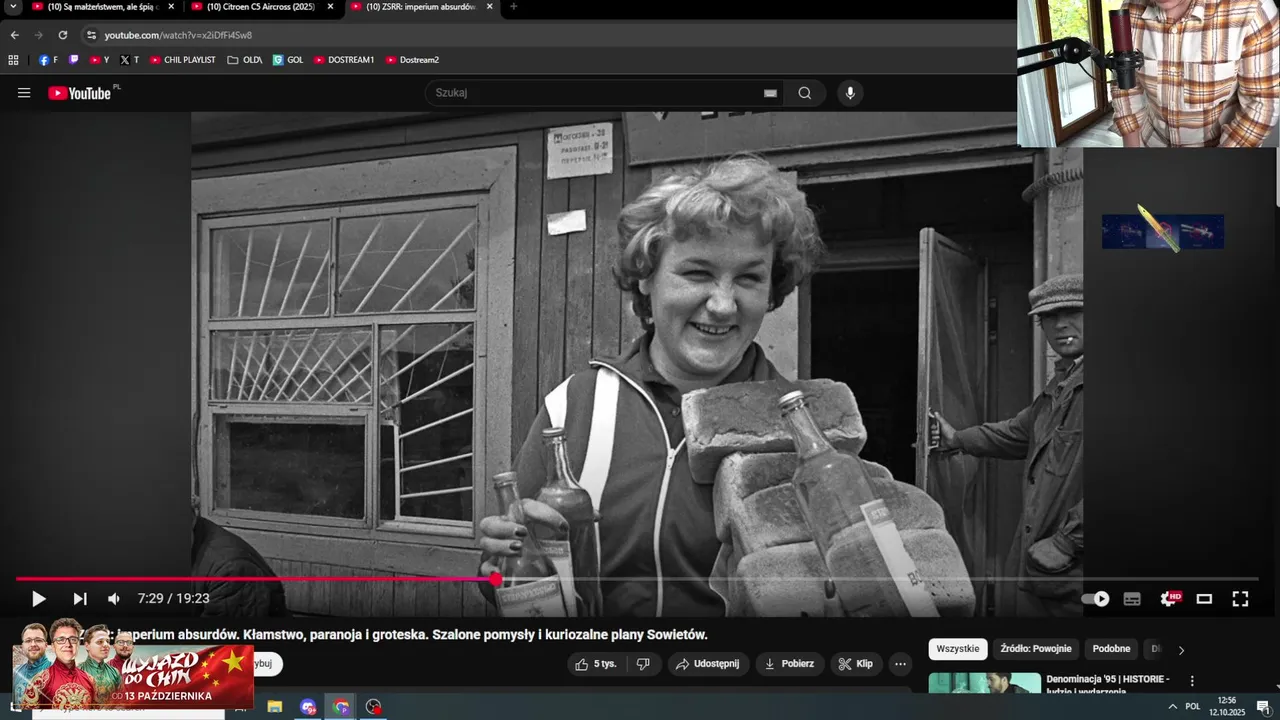Open the Facebook F bookmark

pos(48,60)
